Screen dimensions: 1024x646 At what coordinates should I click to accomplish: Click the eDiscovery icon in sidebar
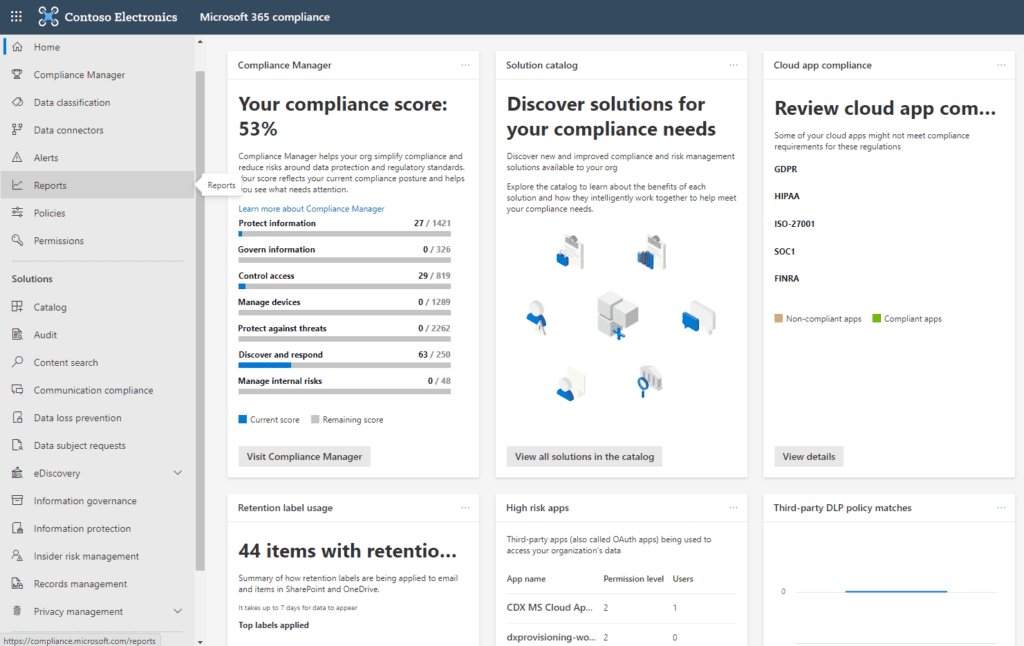(18, 473)
